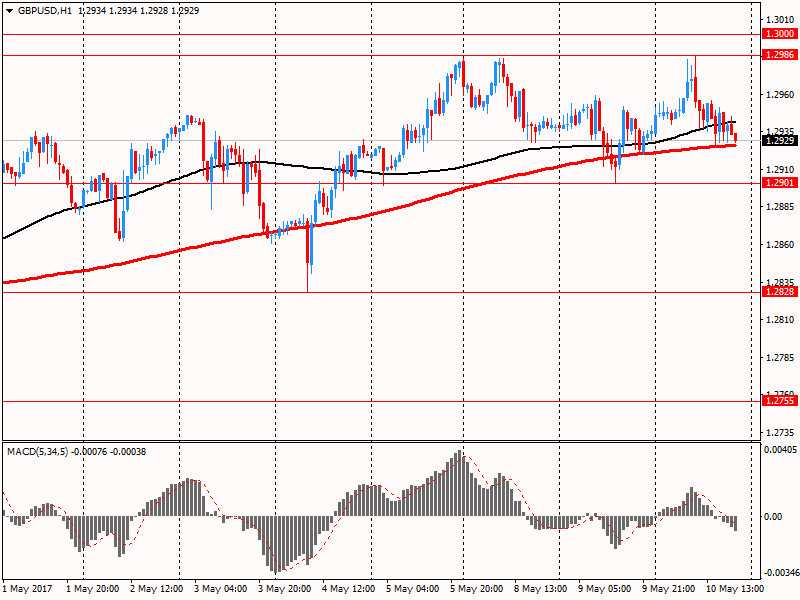Click the '3 May 04:00' time axis label
Screen dimensions: 800x600
pyautogui.click(x=221, y=589)
